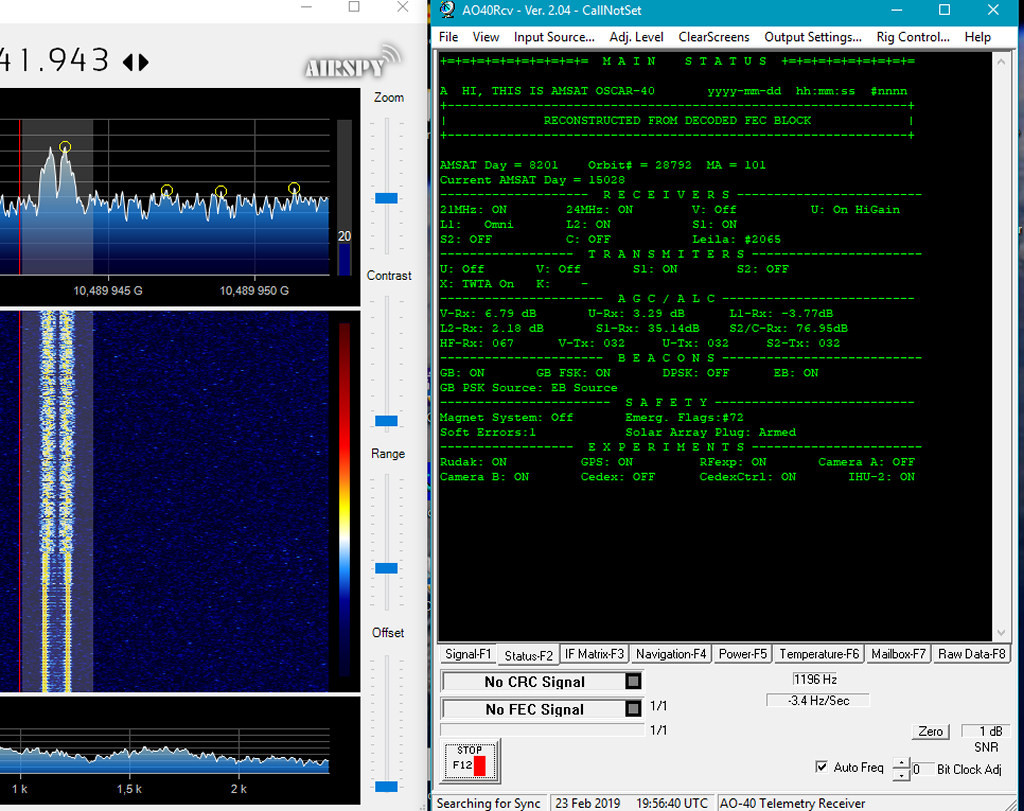Open the Rig Control... menu
The width and height of the screenshot is (1024, 811).
tap(913, 37)
